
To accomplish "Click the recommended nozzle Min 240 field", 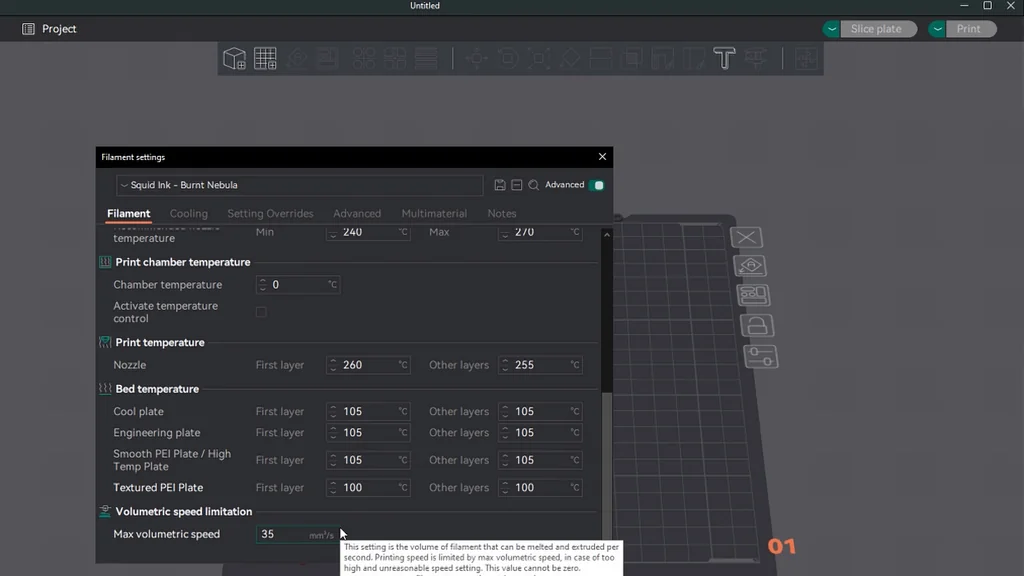I will 368,232.
